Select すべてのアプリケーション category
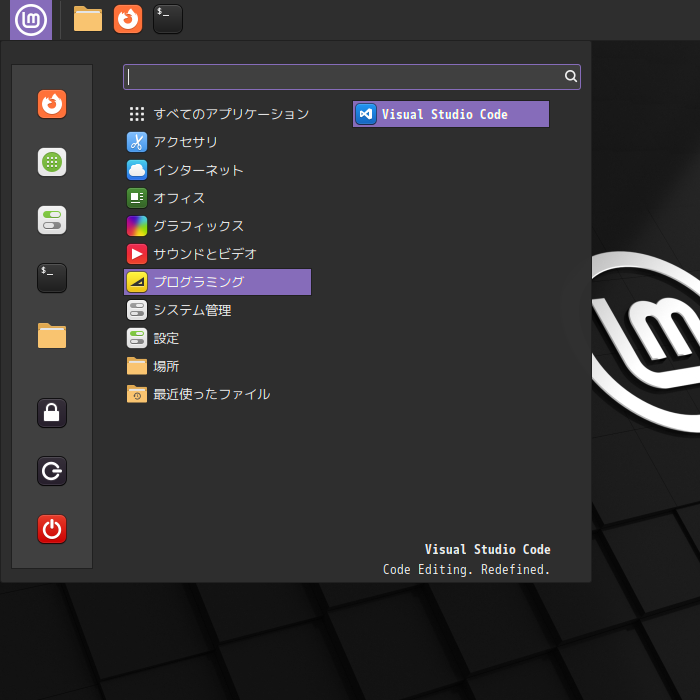Screen dimensions: 700x700 217,114
